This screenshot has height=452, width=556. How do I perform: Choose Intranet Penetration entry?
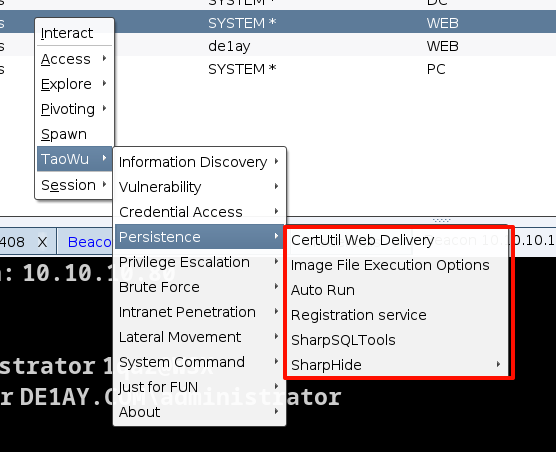pyautogui.click(x=199, y=312)
